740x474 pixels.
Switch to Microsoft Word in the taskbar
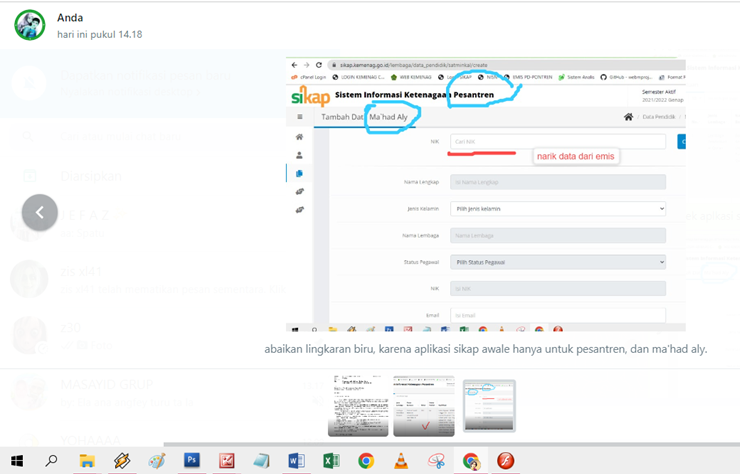(296, 461)
